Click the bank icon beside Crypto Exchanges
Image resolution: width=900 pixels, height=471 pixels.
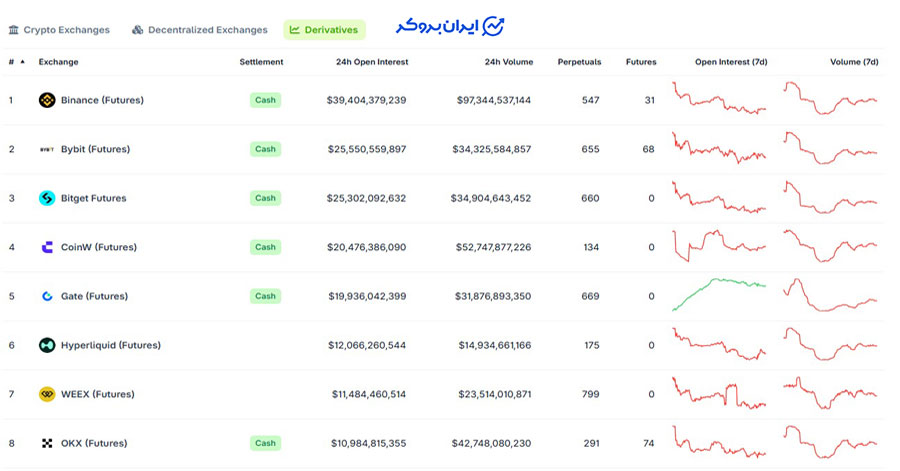click(x=13, y=30)
